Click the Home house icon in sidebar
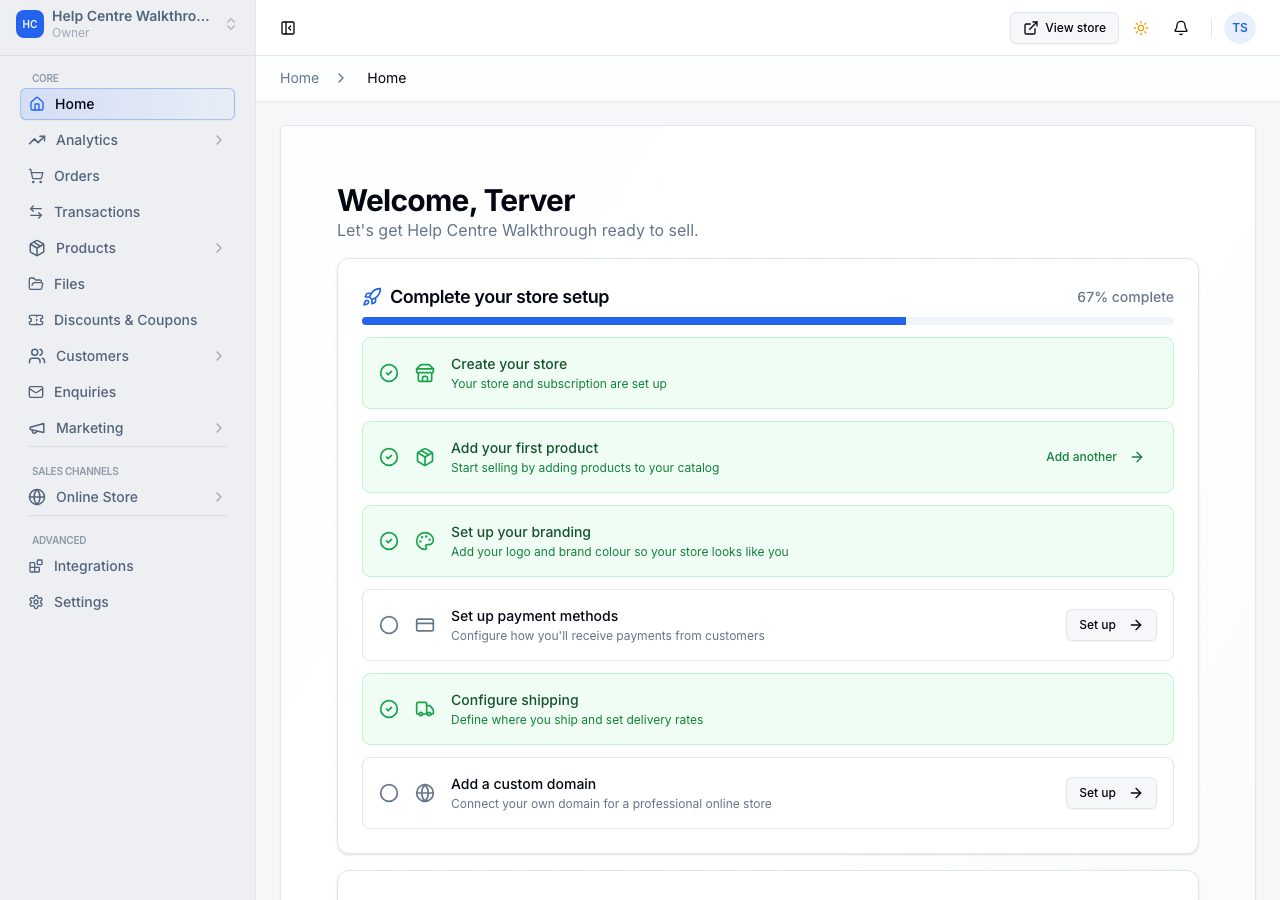This screenshot has width=1280, height=900. click(x=37, y=104)
